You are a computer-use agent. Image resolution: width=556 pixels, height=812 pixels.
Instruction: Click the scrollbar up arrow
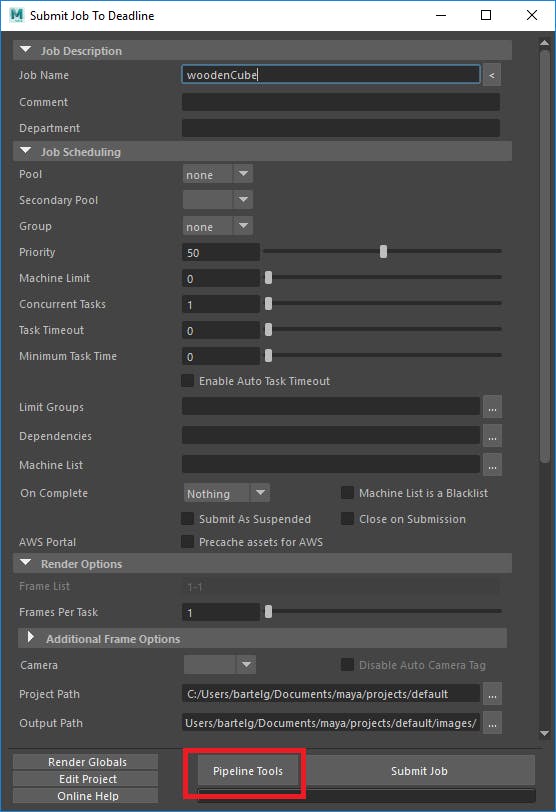click(544, 43)
